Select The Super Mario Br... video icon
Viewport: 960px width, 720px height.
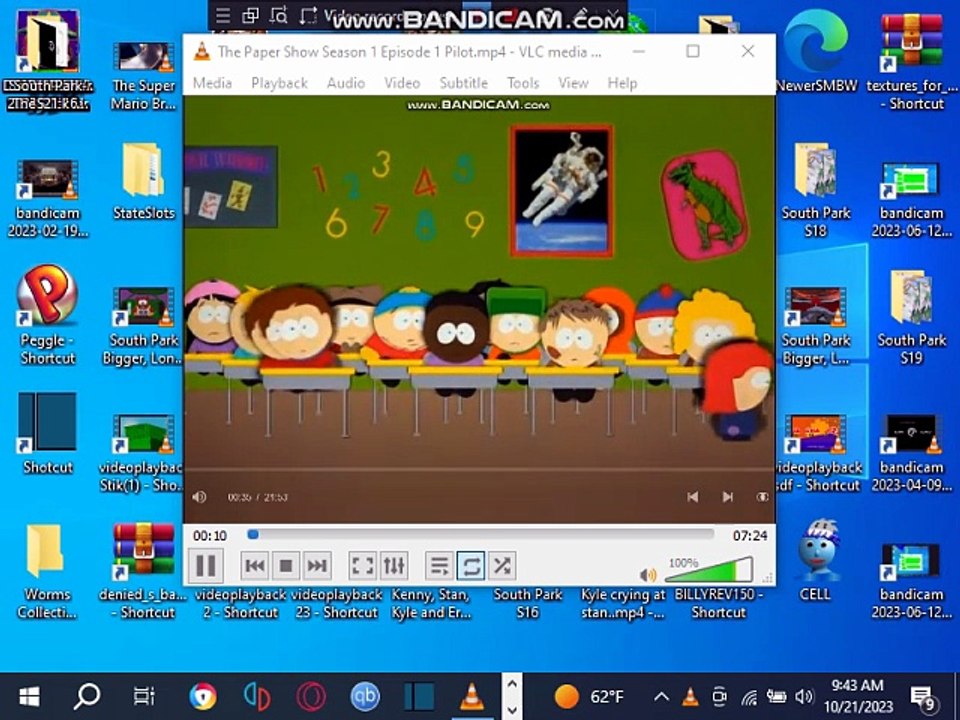(144, 75)
